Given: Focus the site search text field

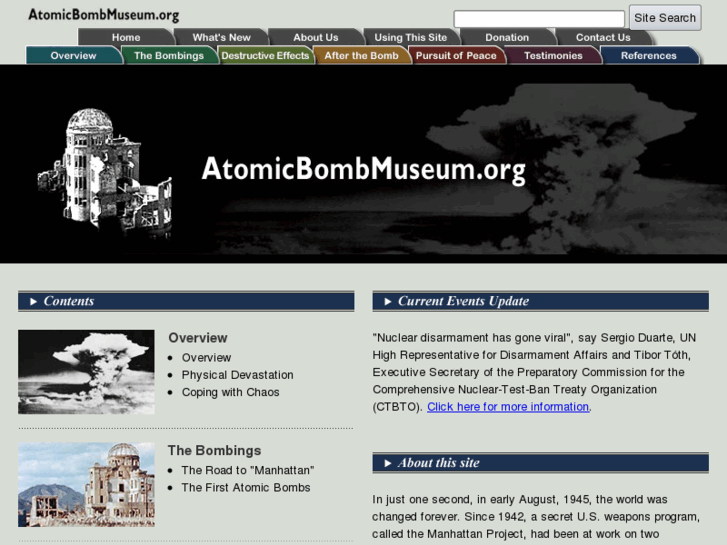Looking at the screenshot, I should [x=539, y=19].
